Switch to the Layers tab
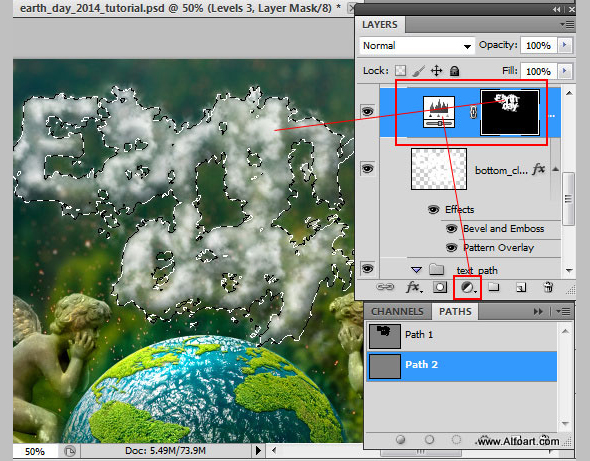590x461 pixels. coord(380,24)
